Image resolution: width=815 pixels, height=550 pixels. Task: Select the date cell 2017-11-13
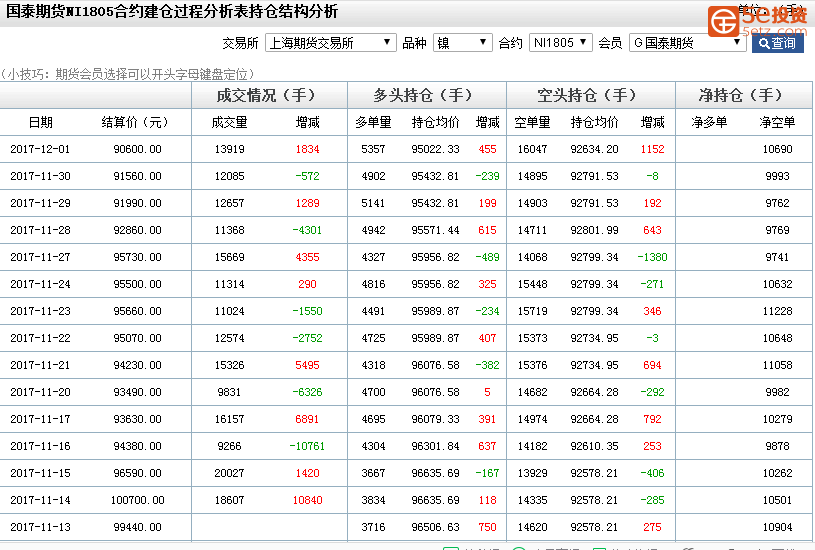coord(40,528)
